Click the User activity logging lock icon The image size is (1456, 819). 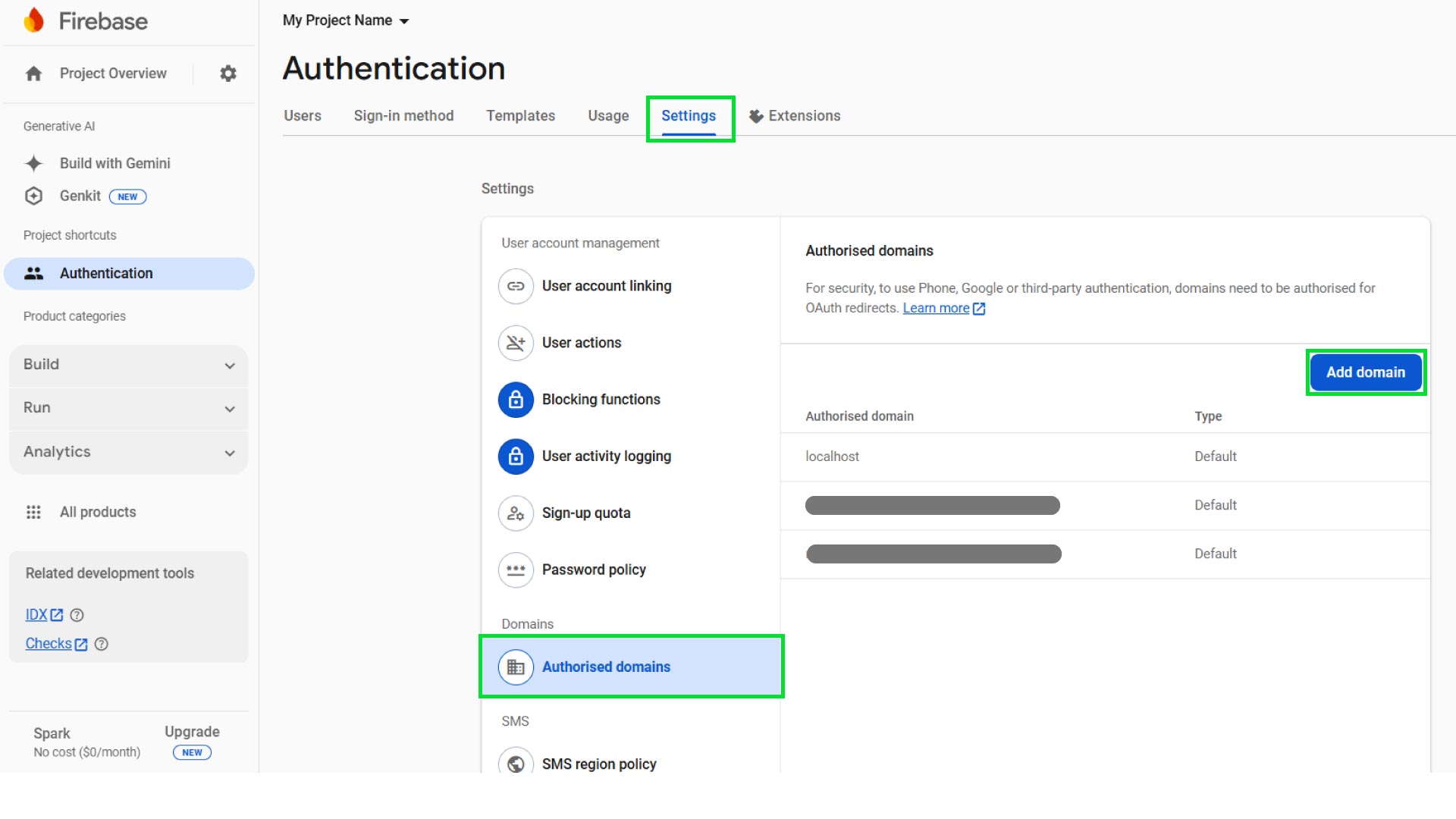516,456
